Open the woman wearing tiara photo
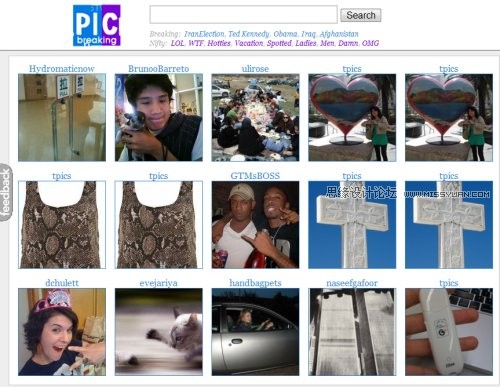 [x=62, y=332]
